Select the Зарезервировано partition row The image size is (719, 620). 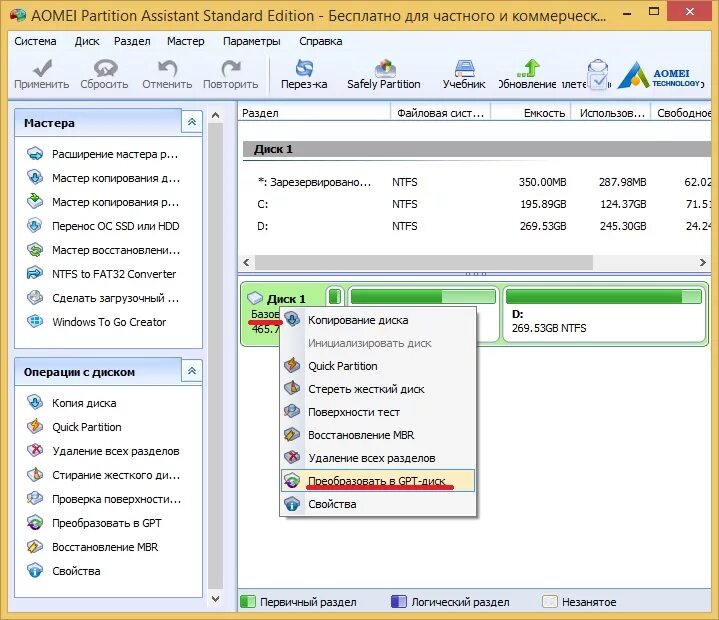[x=477, y=182]
